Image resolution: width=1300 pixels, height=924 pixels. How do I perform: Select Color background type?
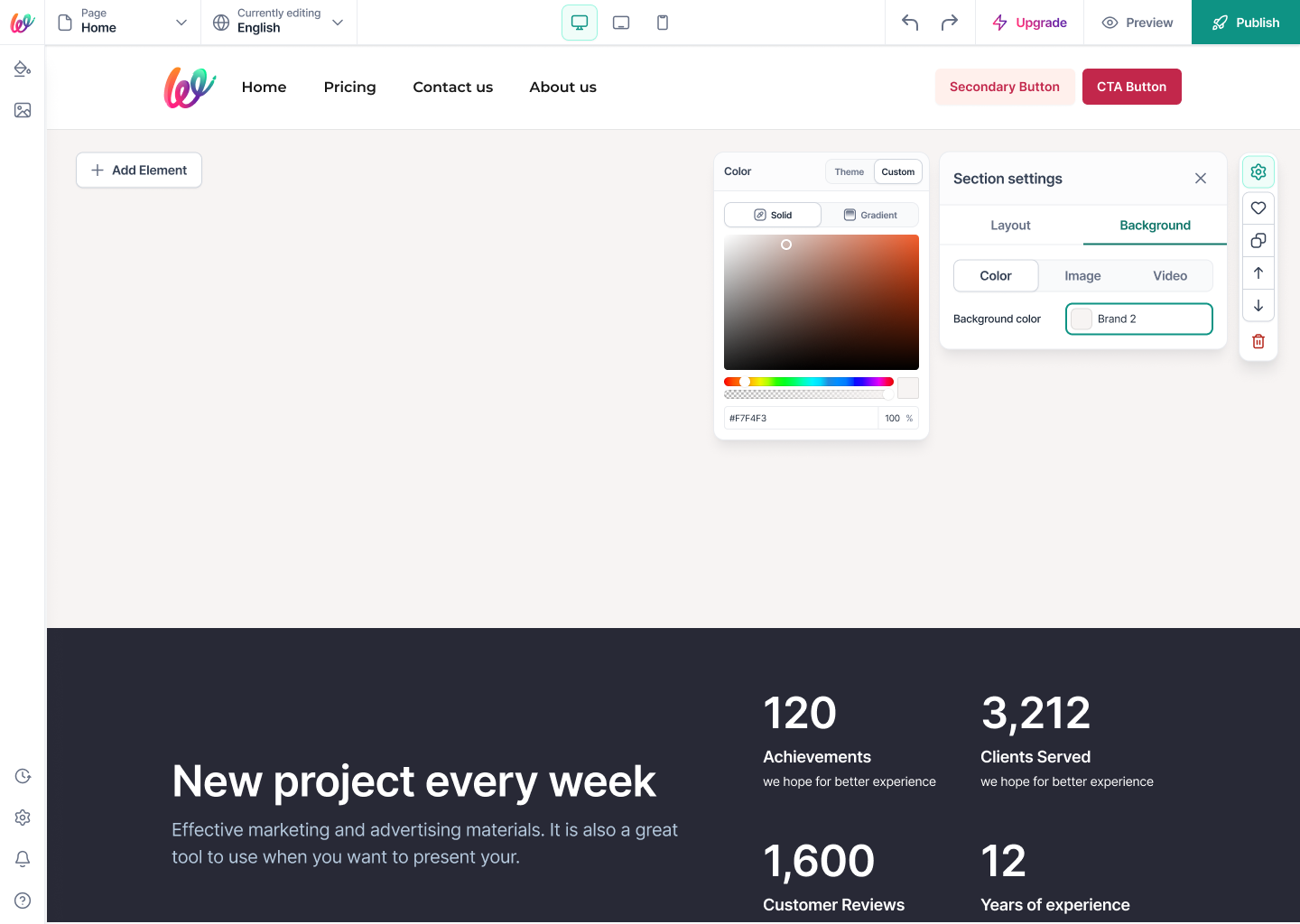pyautogui.click(x=996, y=276)
